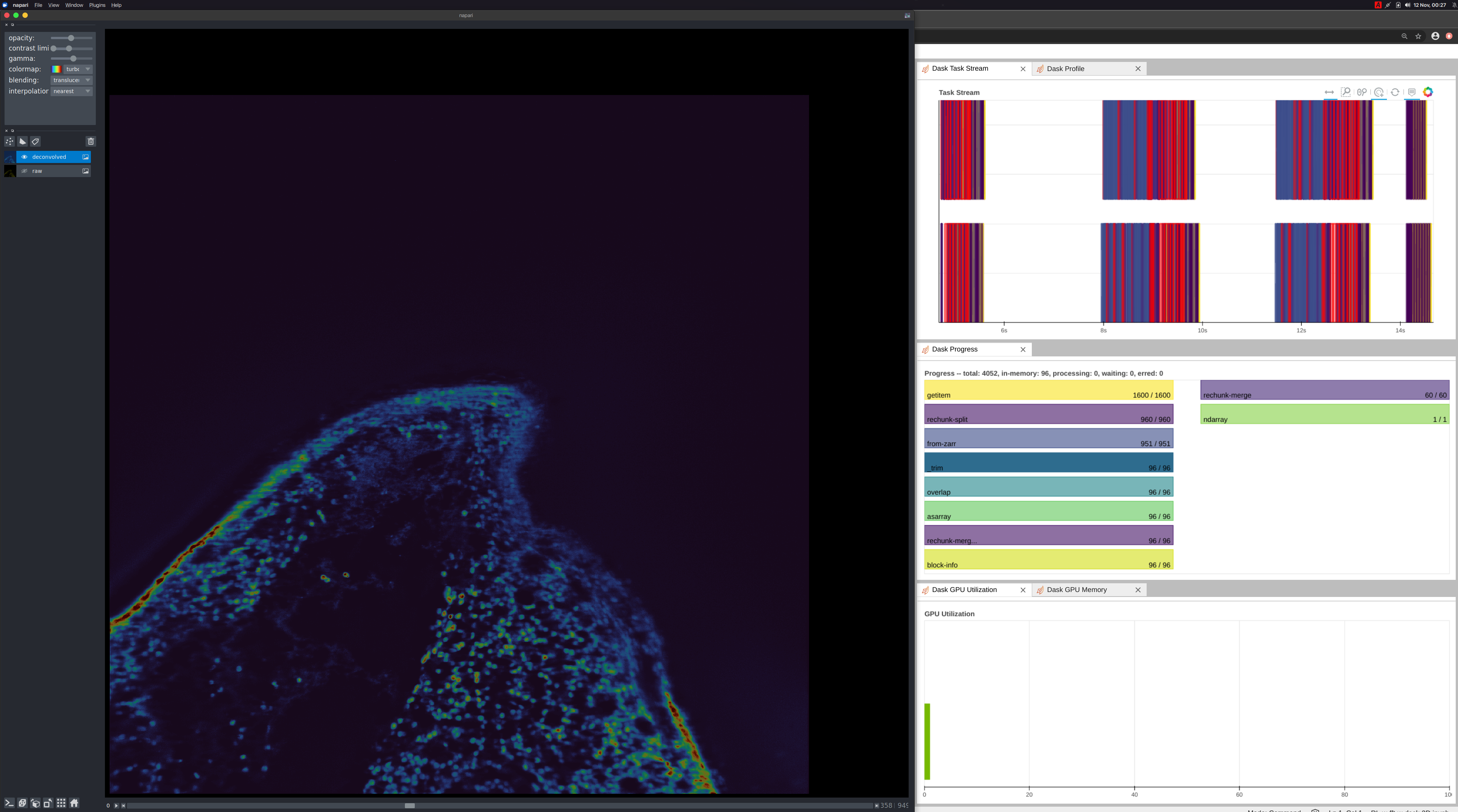
Task: Toggle the hover tool in Task Stream toolbar
Action: pyautogui.click(x=1412, y=92)
